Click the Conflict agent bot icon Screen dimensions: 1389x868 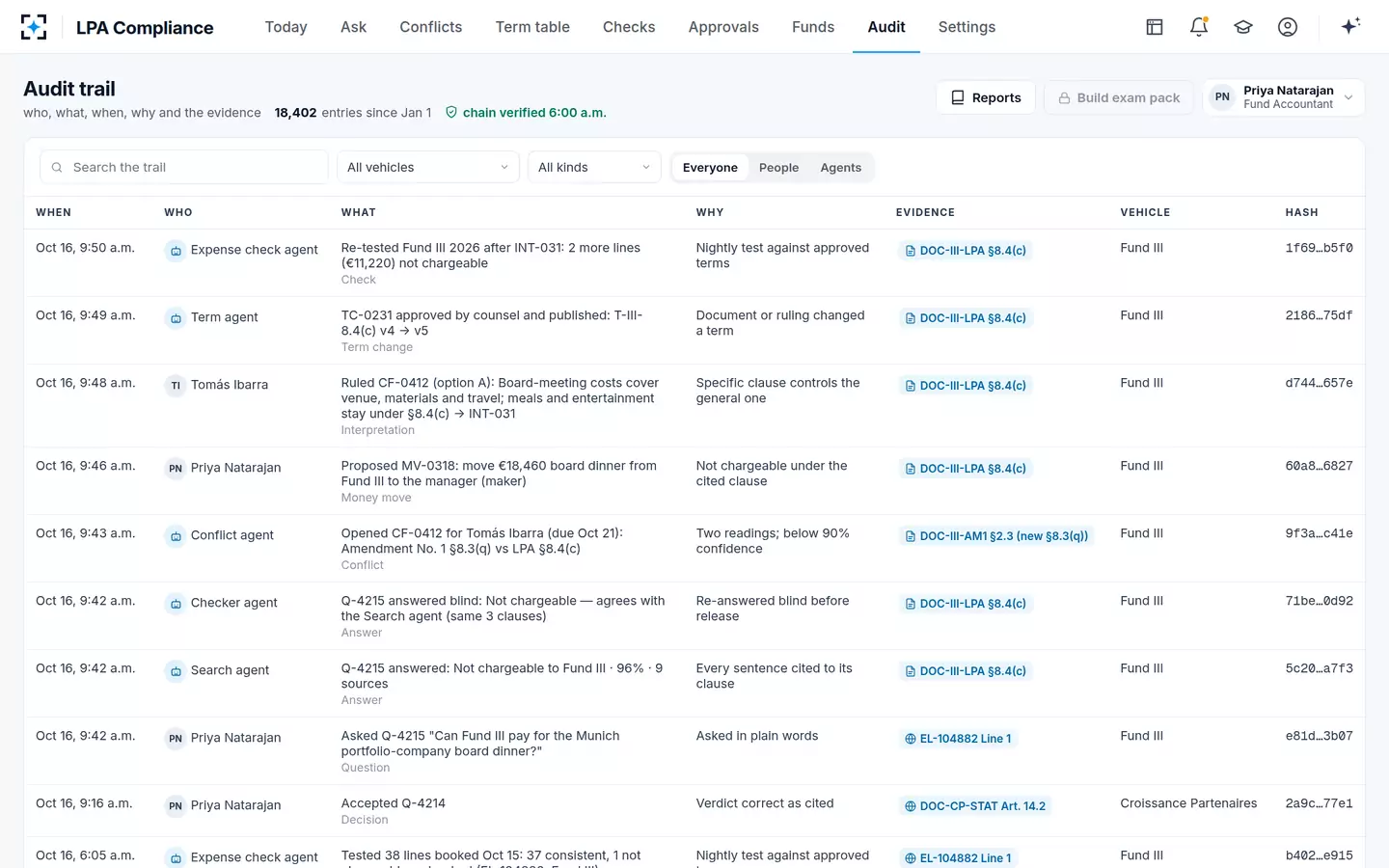(176, 535)
